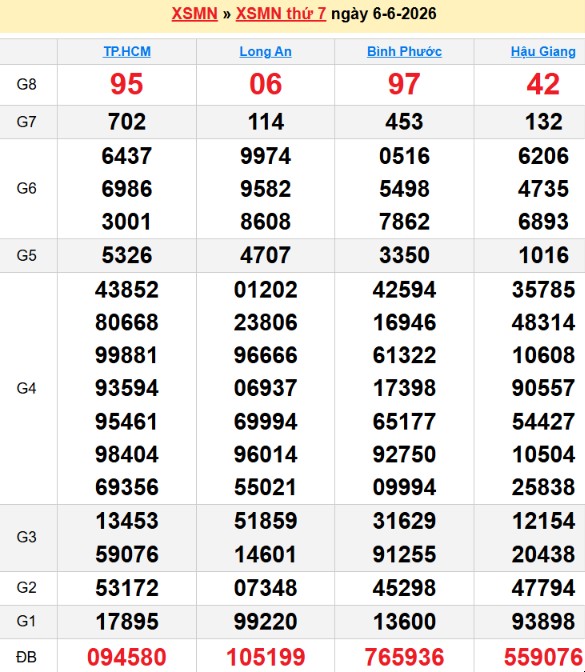Click TP.HCM special prize 094580
This screenshot has height=672, width=585.
[x=127, y=657]
